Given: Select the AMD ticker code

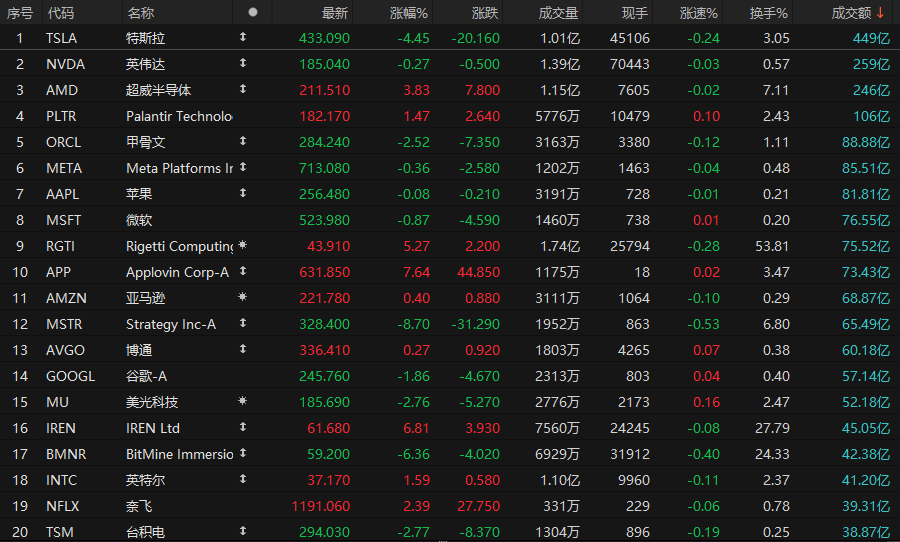Looking at the screenshot, I should point(62,90).
